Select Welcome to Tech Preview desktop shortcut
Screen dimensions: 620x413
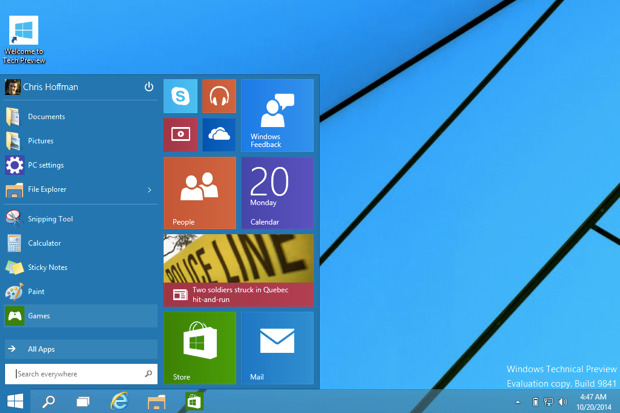click(x=24, y=40)
